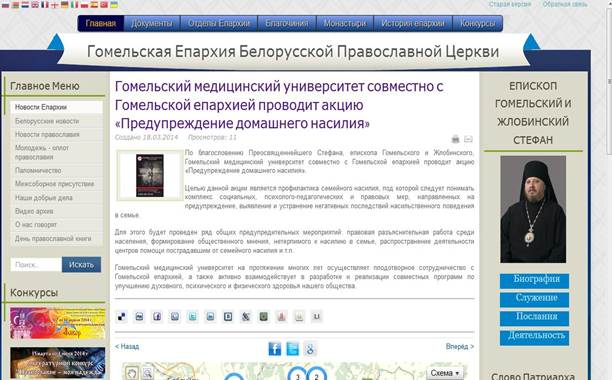Select the British flag language icon

pos(35,5)
